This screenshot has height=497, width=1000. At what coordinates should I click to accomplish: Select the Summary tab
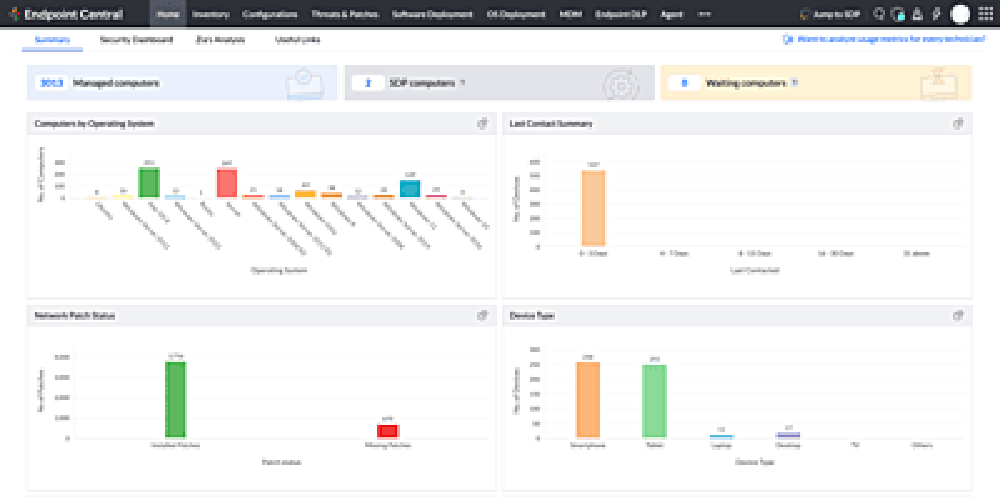point(52,40)
